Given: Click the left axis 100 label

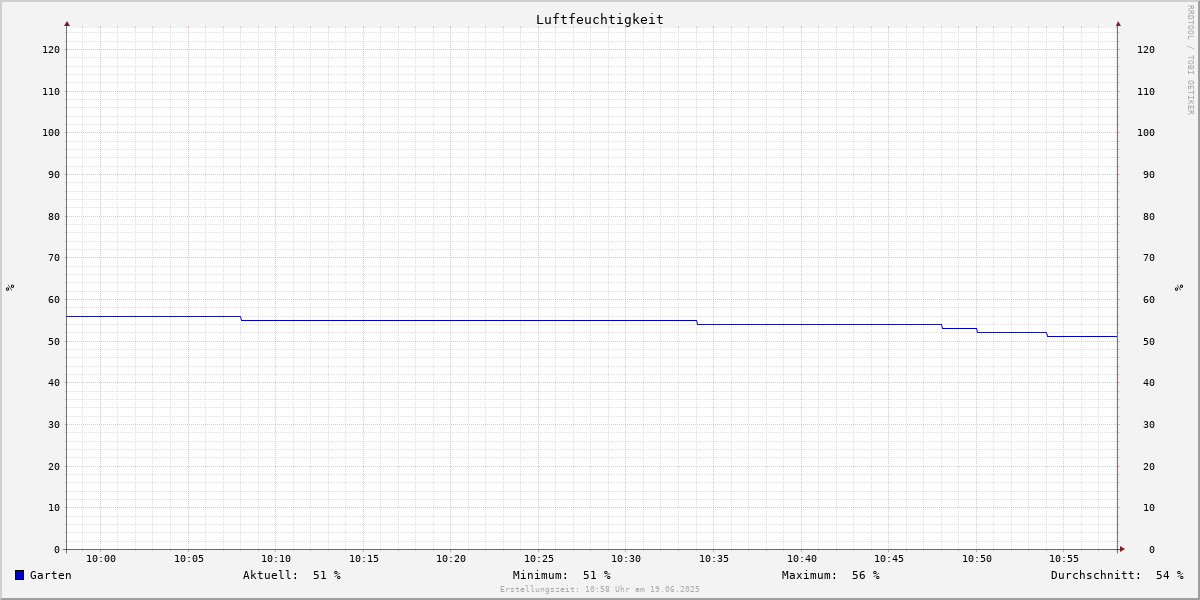Looking at the screenshot, I should pos(51,132).
